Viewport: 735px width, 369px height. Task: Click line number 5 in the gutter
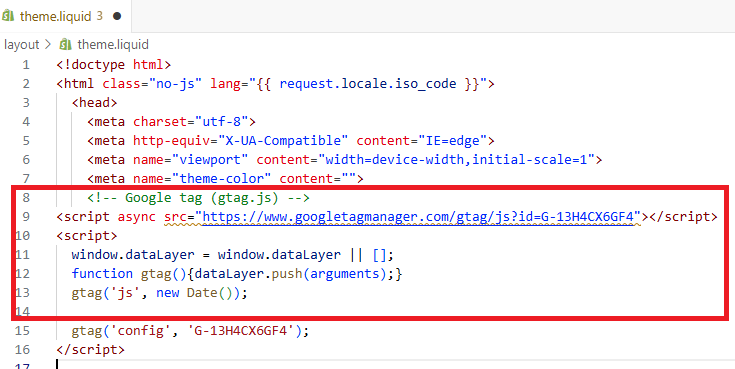click(x=26, y=140)
